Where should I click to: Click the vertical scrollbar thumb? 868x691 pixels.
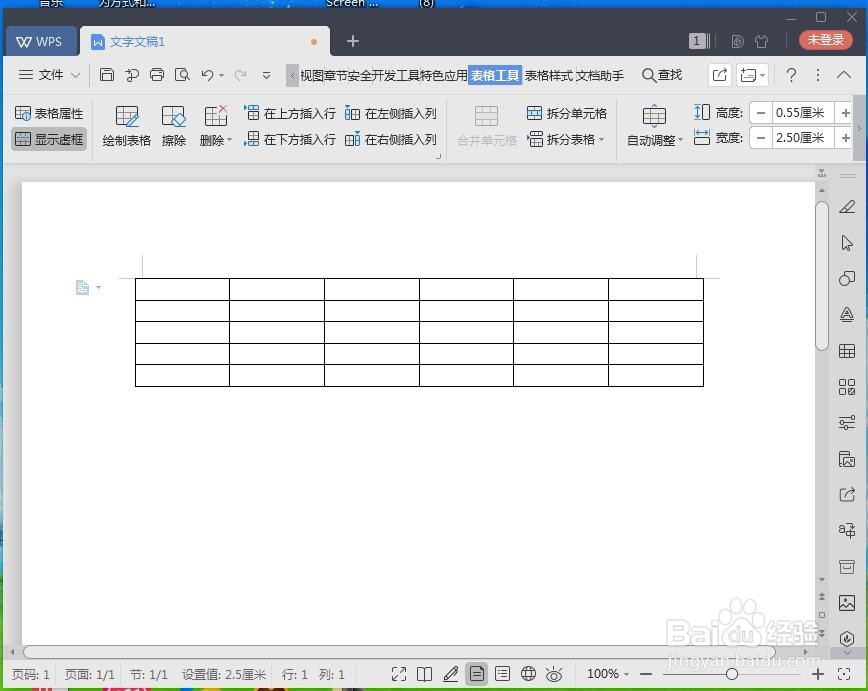822,276
